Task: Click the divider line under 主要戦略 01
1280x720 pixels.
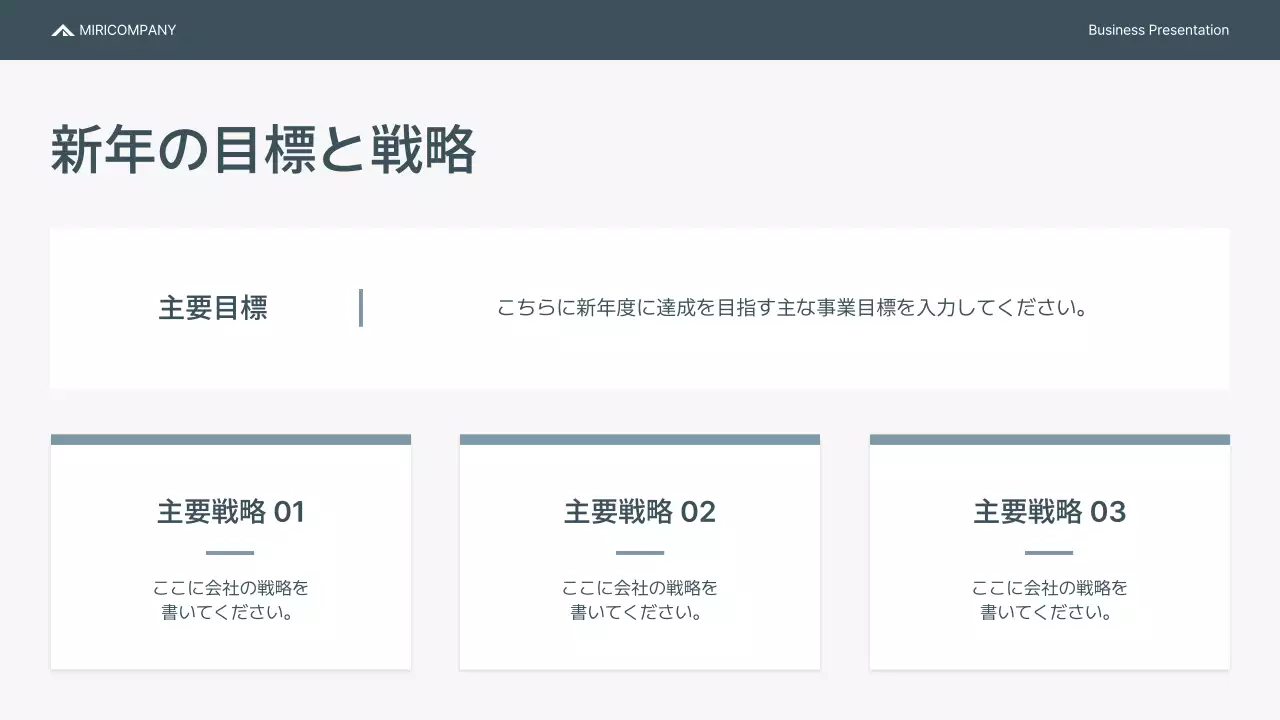Action: click(x=231, y=551)
